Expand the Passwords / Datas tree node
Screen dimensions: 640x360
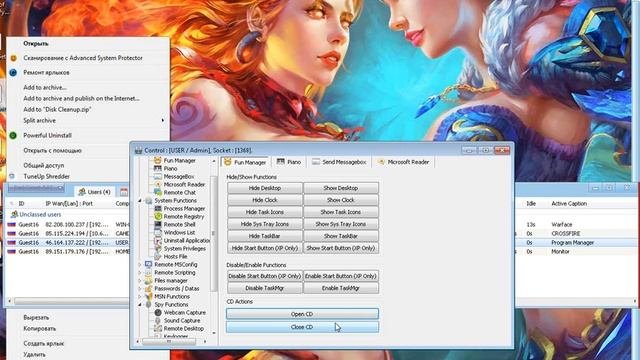pos(140,289)
